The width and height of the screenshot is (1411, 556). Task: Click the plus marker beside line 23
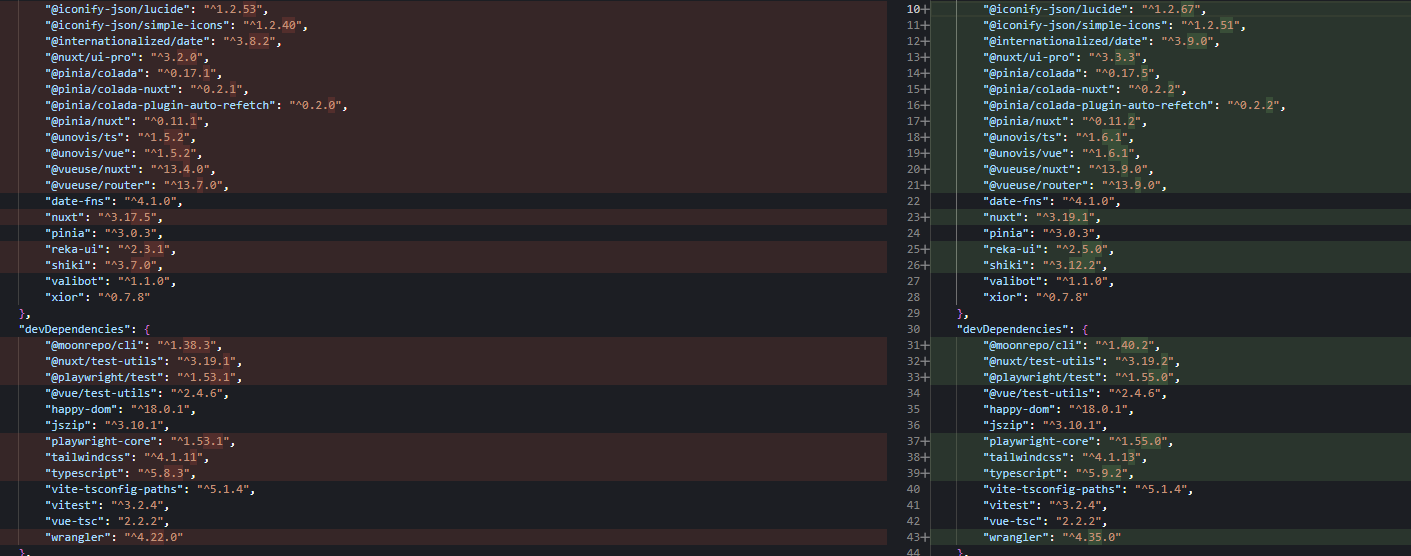click(x=924, y=217)
